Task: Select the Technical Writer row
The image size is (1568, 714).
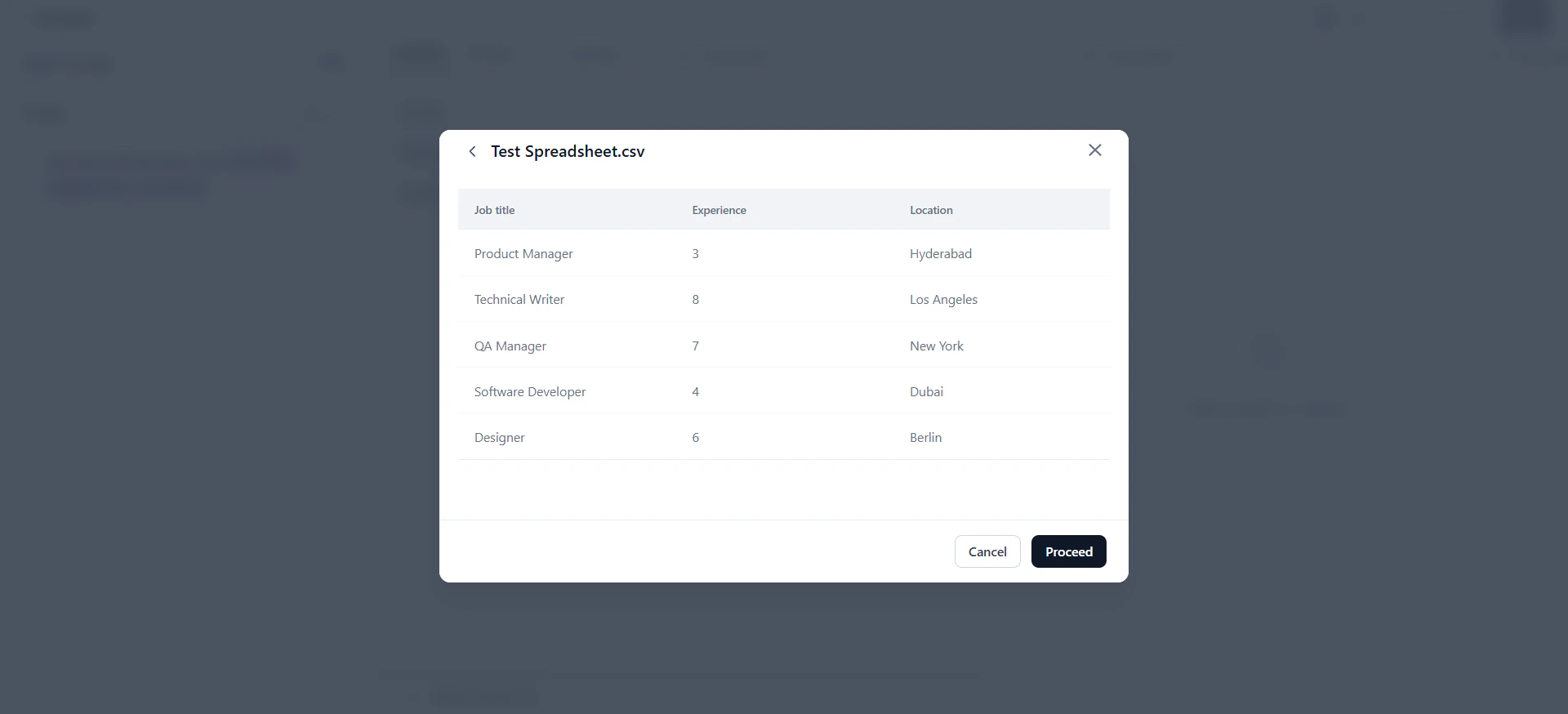Action: [x=519, y=299]
